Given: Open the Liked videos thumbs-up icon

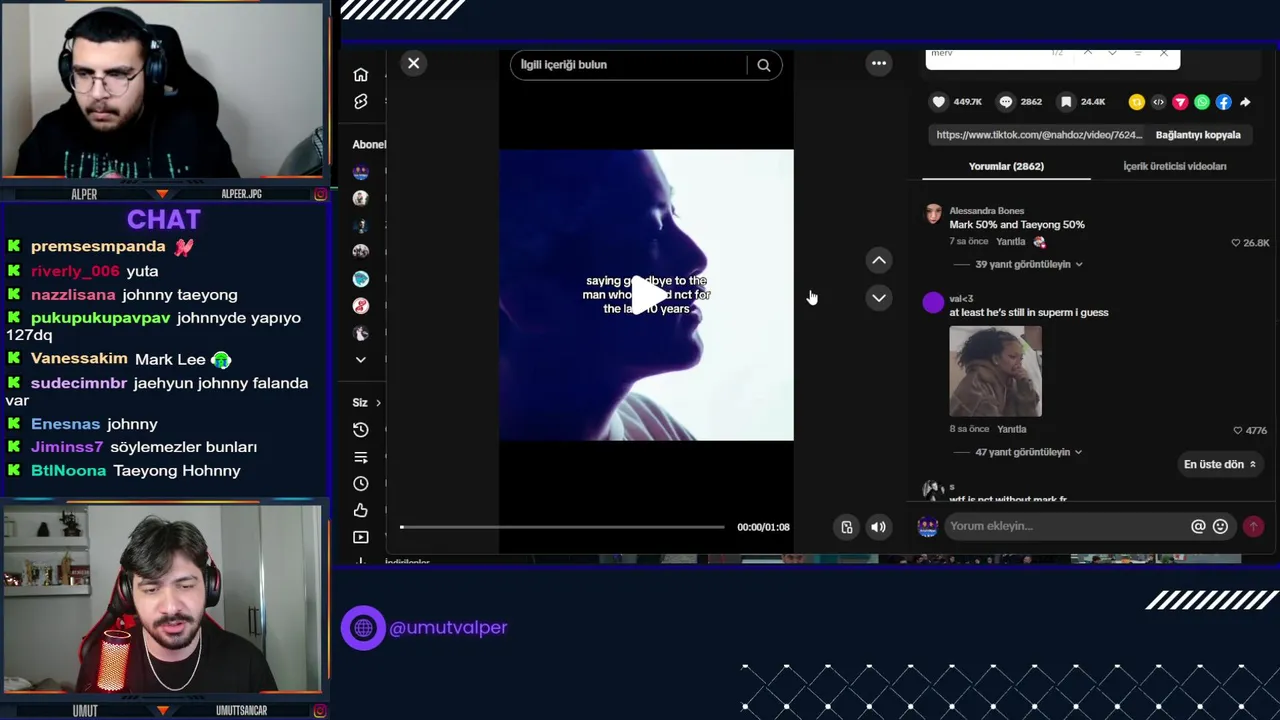Looking at the screenshot, I should coord(361,511).
